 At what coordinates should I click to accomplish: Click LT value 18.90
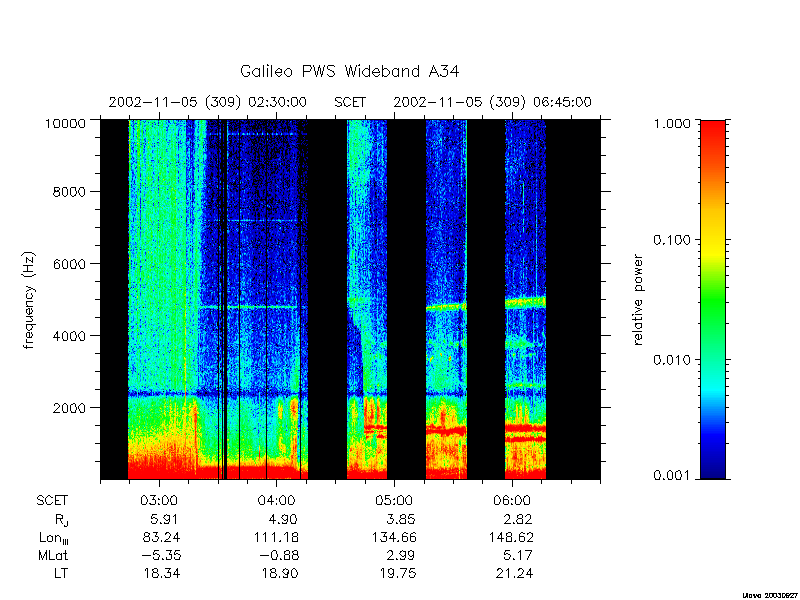pos(278,573)
